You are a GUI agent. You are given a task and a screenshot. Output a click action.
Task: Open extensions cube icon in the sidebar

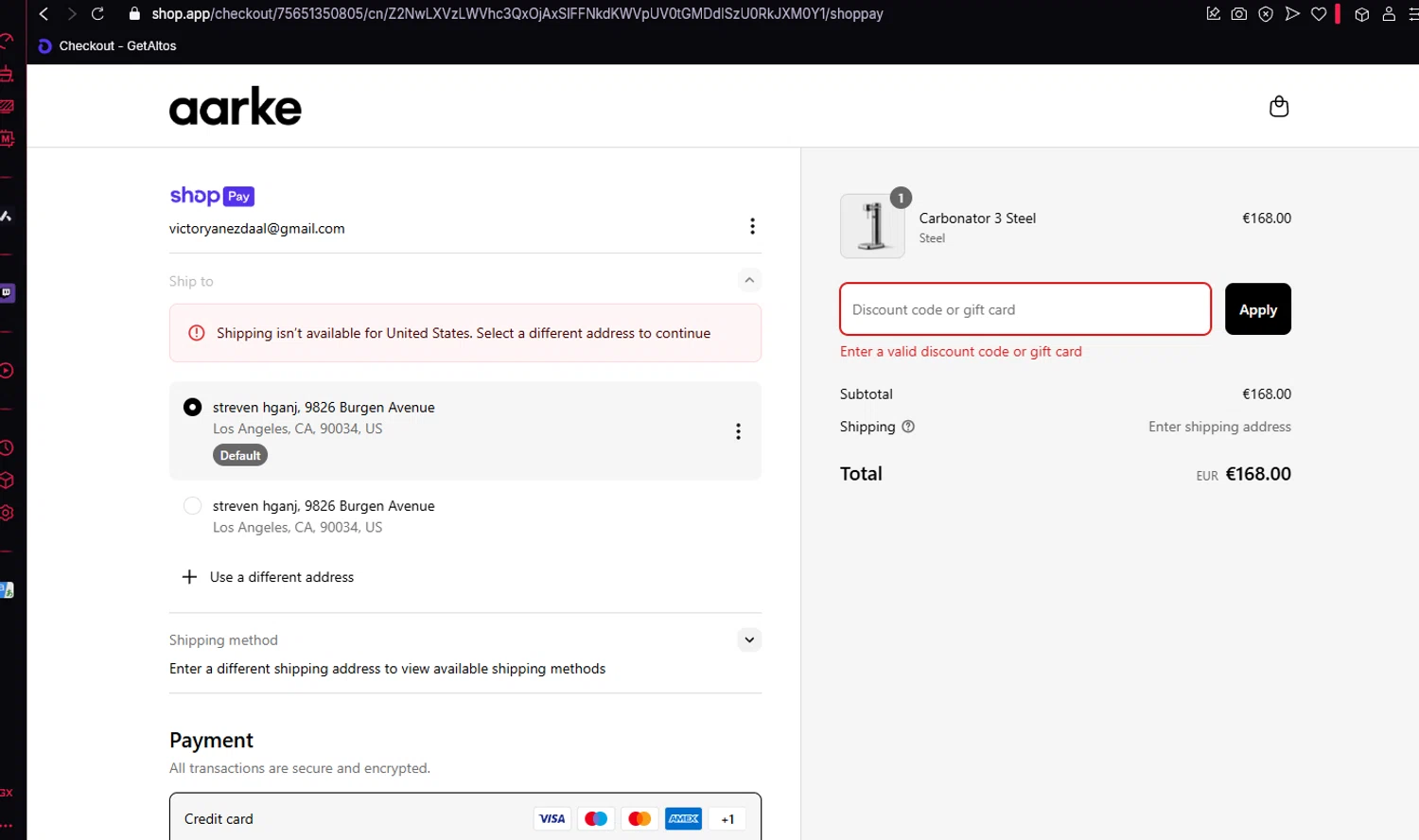[x=7, y=481]
